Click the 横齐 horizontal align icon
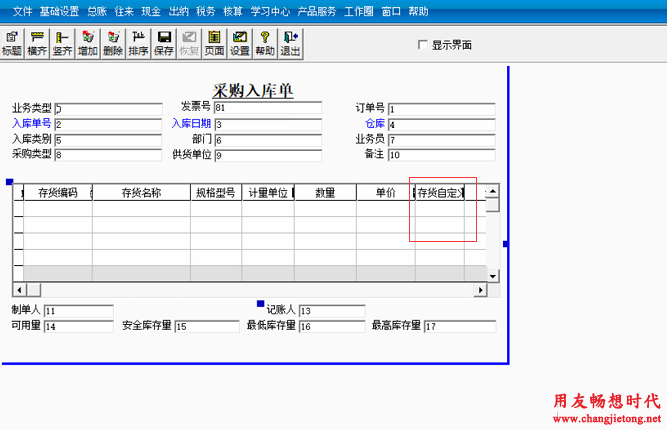The width and height of the screenshot is (667, 430). [x=37, y=44]
